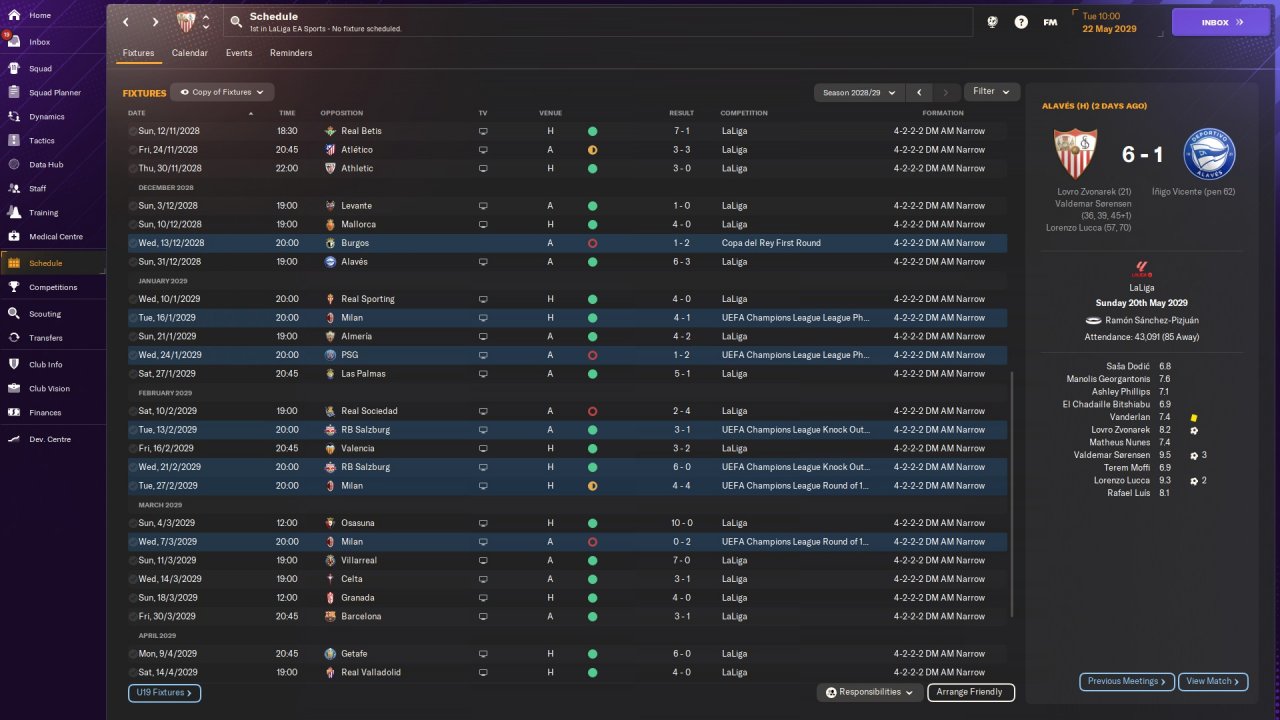Go to the Squad screen

(40, 68)
